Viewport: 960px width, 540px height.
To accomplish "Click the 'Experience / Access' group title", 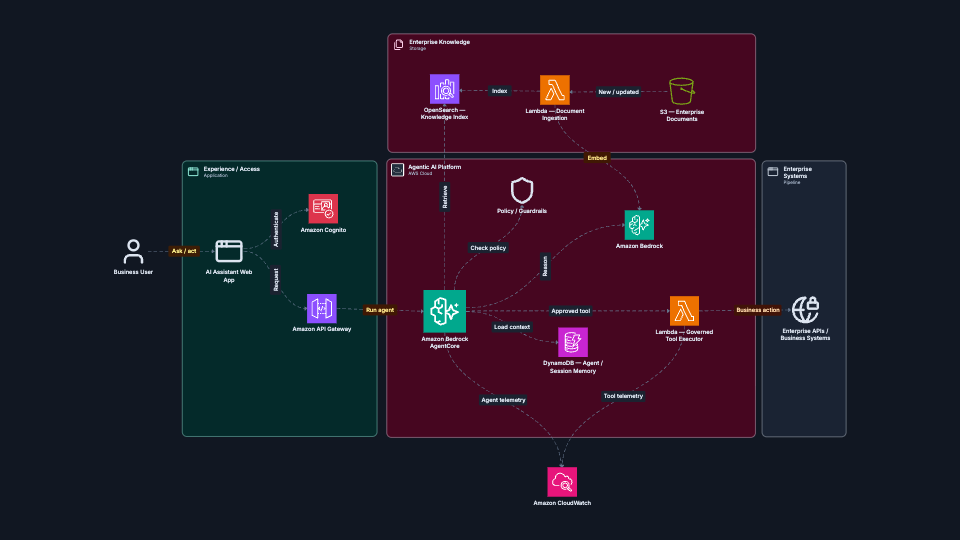I will tap(231, 169).
